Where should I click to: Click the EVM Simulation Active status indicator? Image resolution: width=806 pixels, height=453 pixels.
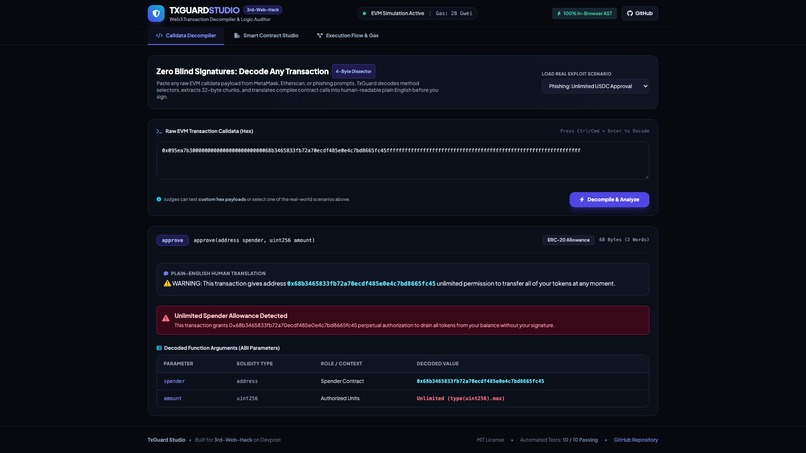click(393, 13)
